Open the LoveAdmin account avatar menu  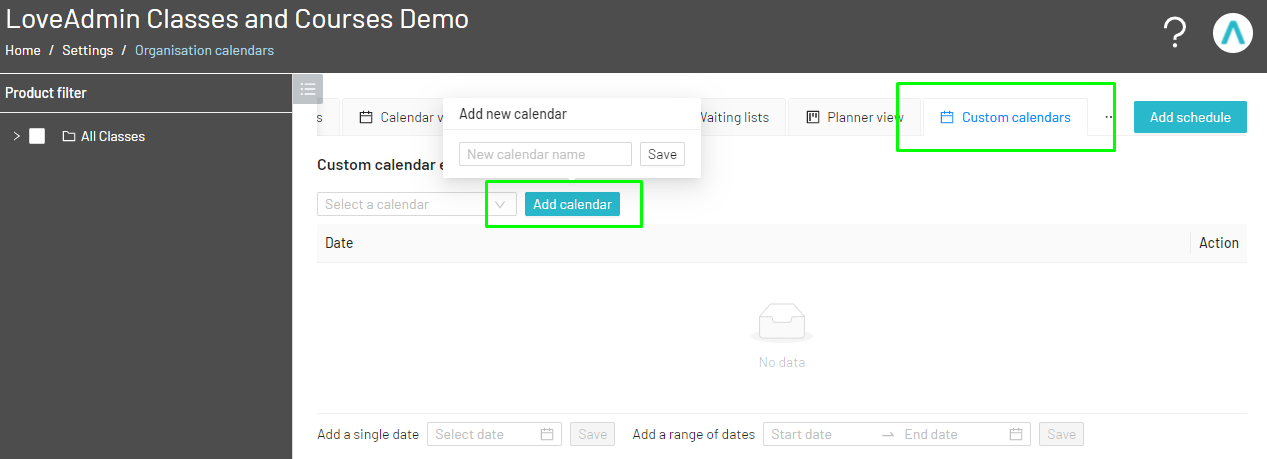pos(1233,33)
